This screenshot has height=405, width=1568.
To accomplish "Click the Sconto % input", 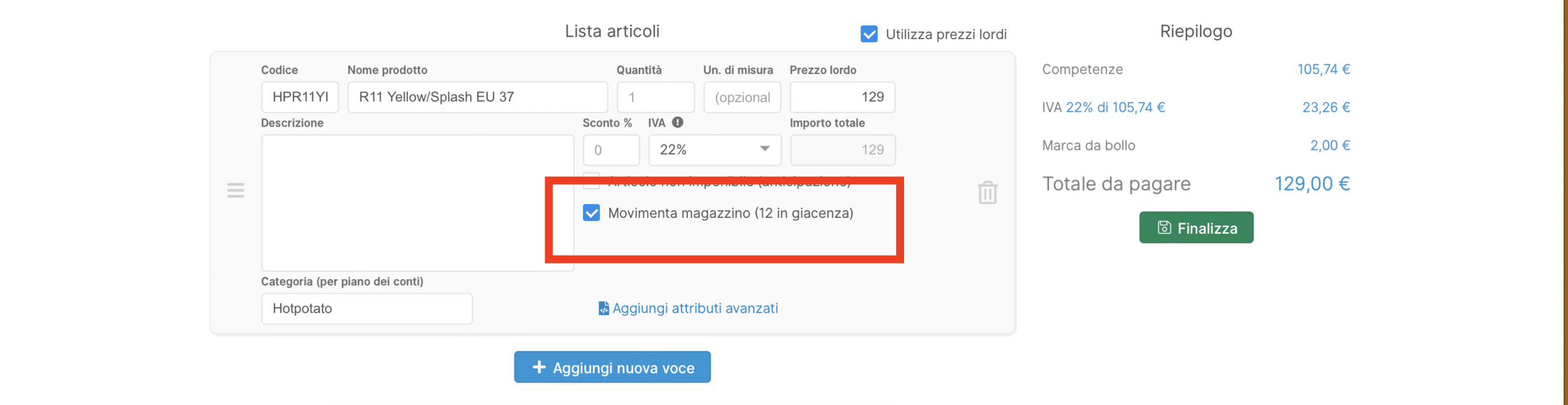I will [x=611, y=150].
